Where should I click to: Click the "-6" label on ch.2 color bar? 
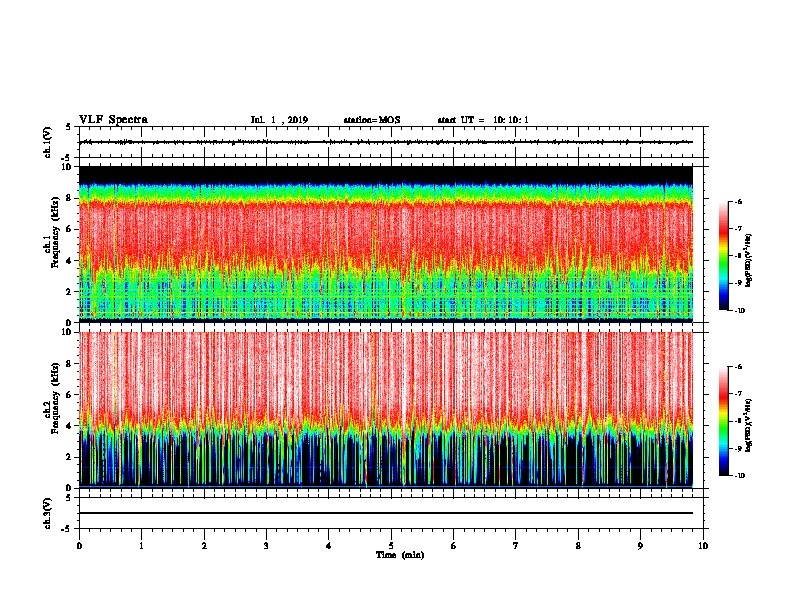click(x=738, y=367)
